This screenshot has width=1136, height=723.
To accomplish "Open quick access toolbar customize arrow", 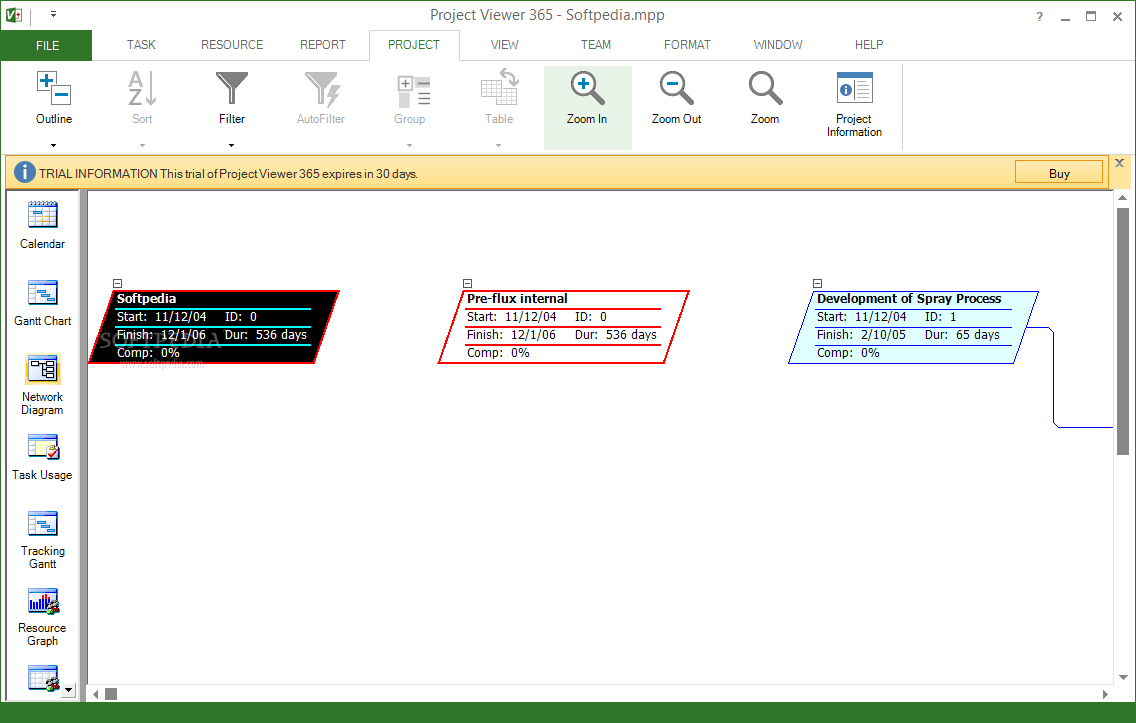I will tap(53, 14).
